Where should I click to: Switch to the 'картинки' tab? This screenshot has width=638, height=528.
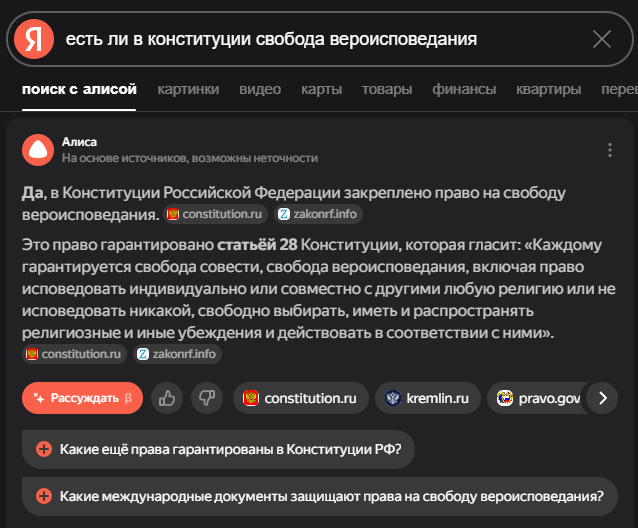point(188,89)
